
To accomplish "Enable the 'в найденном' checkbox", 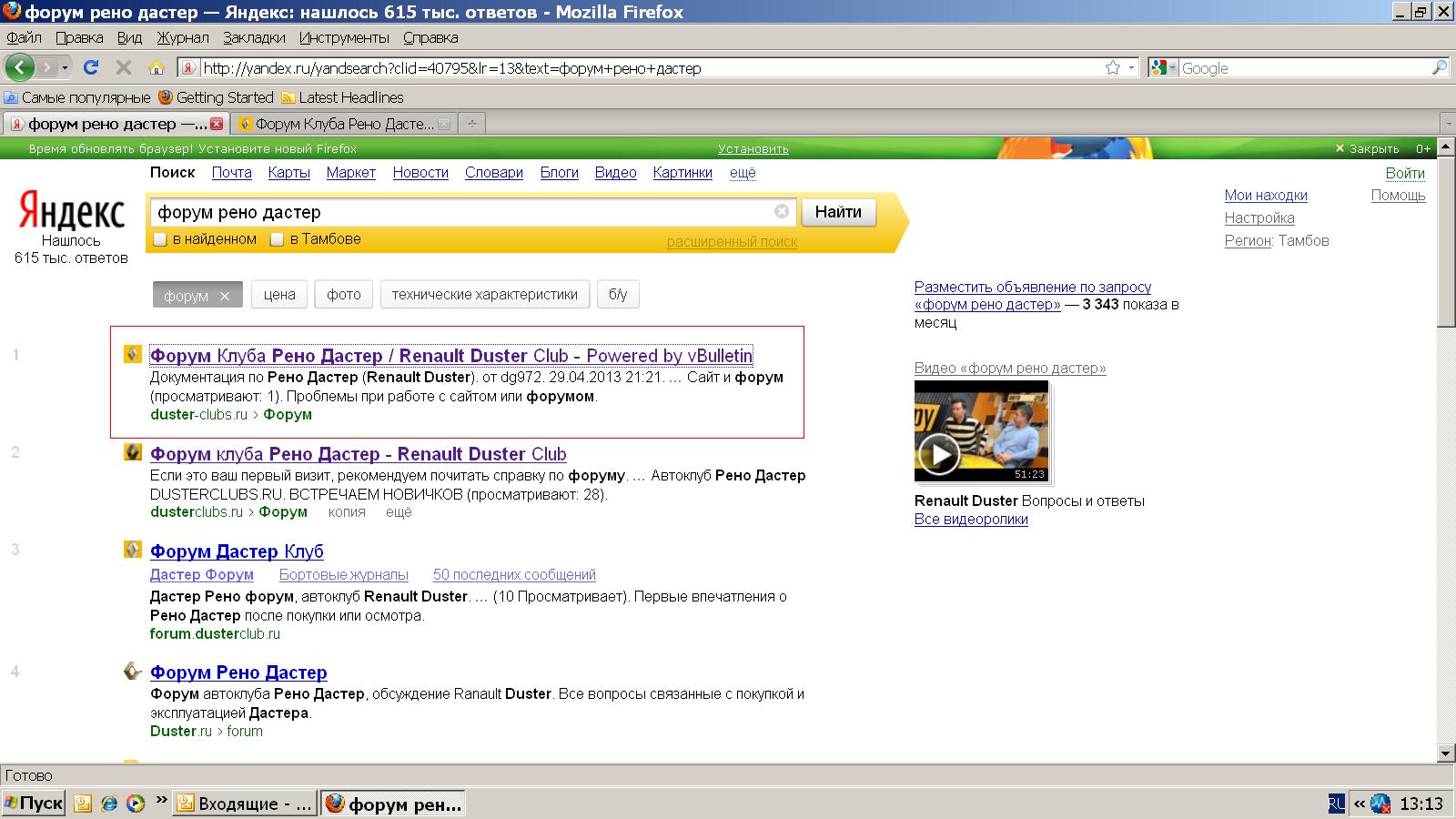I will click(x=160, y=239).
